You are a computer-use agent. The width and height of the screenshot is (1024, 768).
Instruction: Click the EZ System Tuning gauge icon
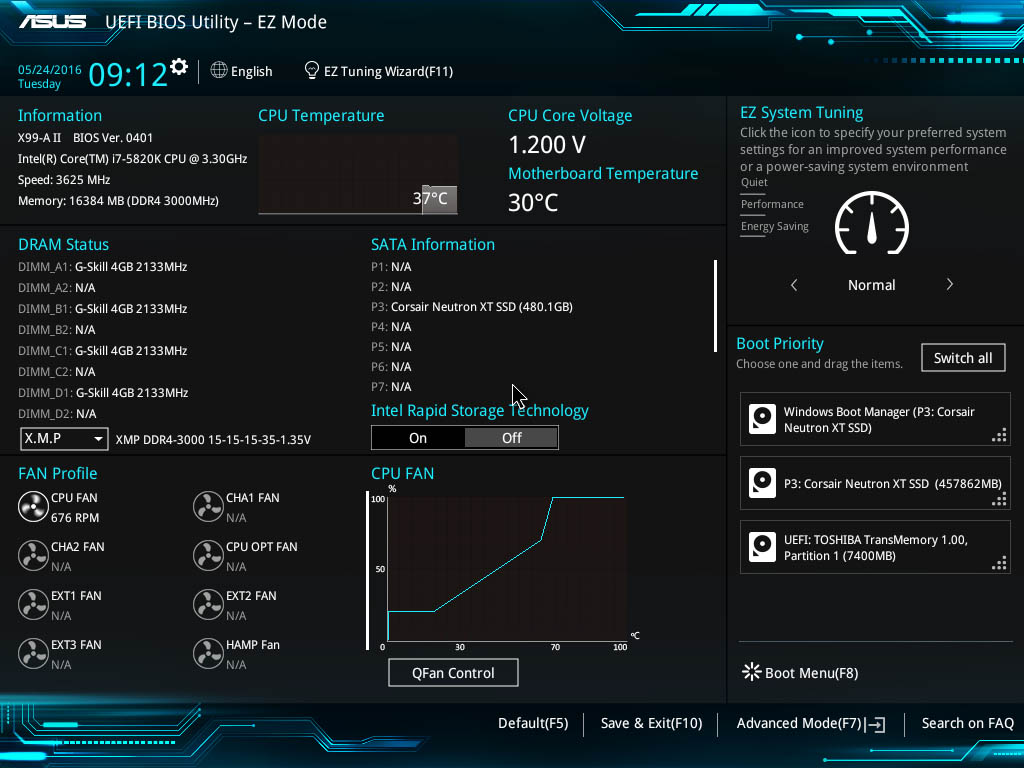click(x=872, y=223)
